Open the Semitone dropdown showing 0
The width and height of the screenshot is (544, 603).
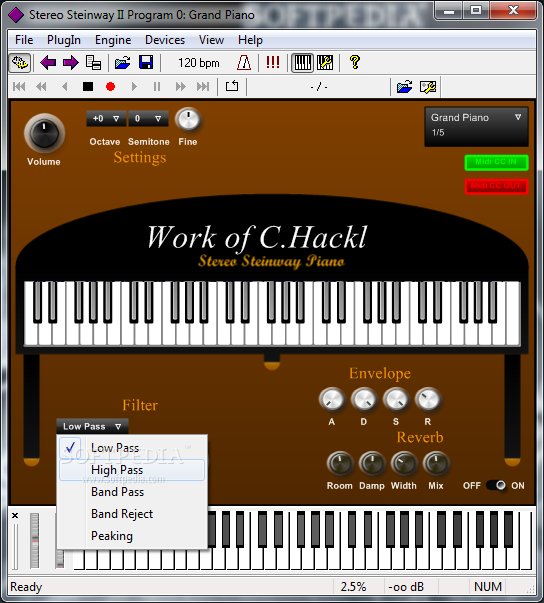[x=148, y=118]
